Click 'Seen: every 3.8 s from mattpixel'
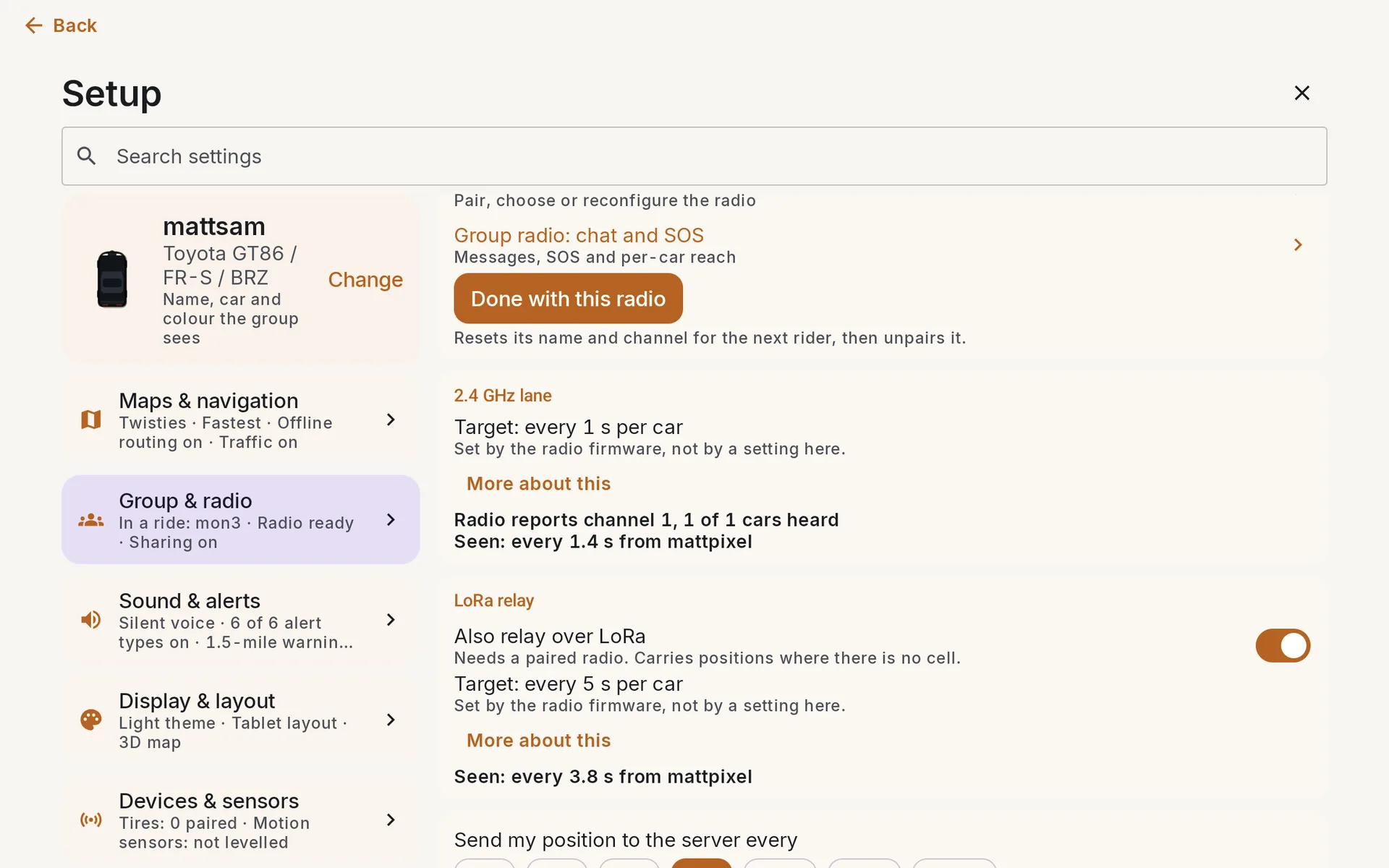This screenshot has height=868, width=1389. coord(603,776)
